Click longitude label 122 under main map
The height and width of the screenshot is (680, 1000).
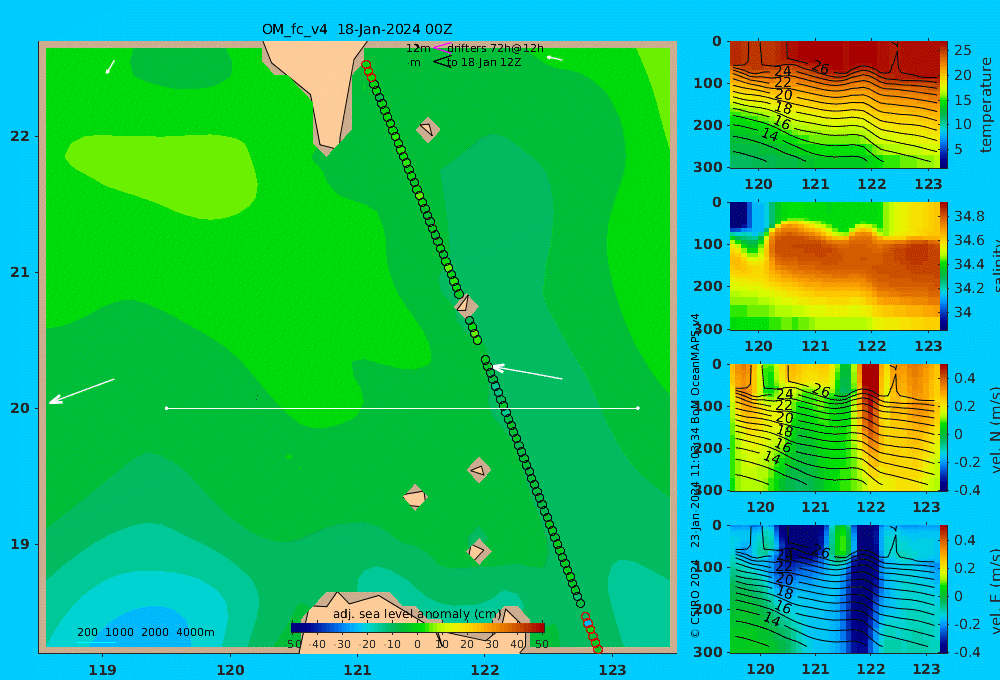(485, 670)
